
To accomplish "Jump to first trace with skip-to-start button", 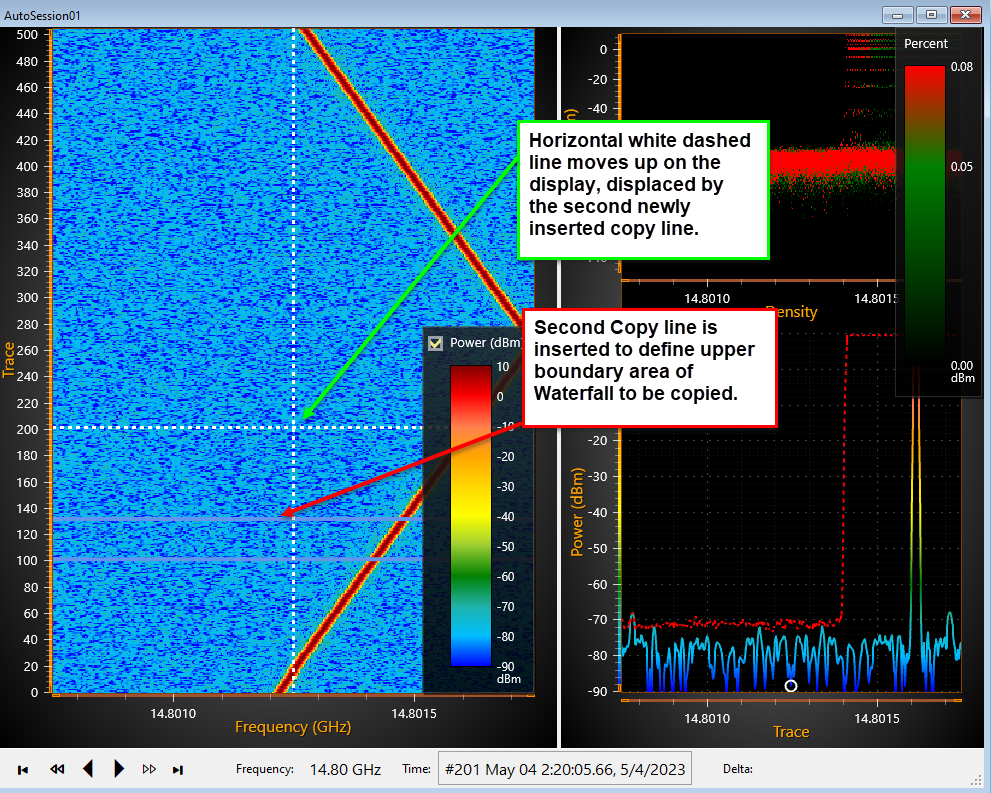I will point(23,769).
